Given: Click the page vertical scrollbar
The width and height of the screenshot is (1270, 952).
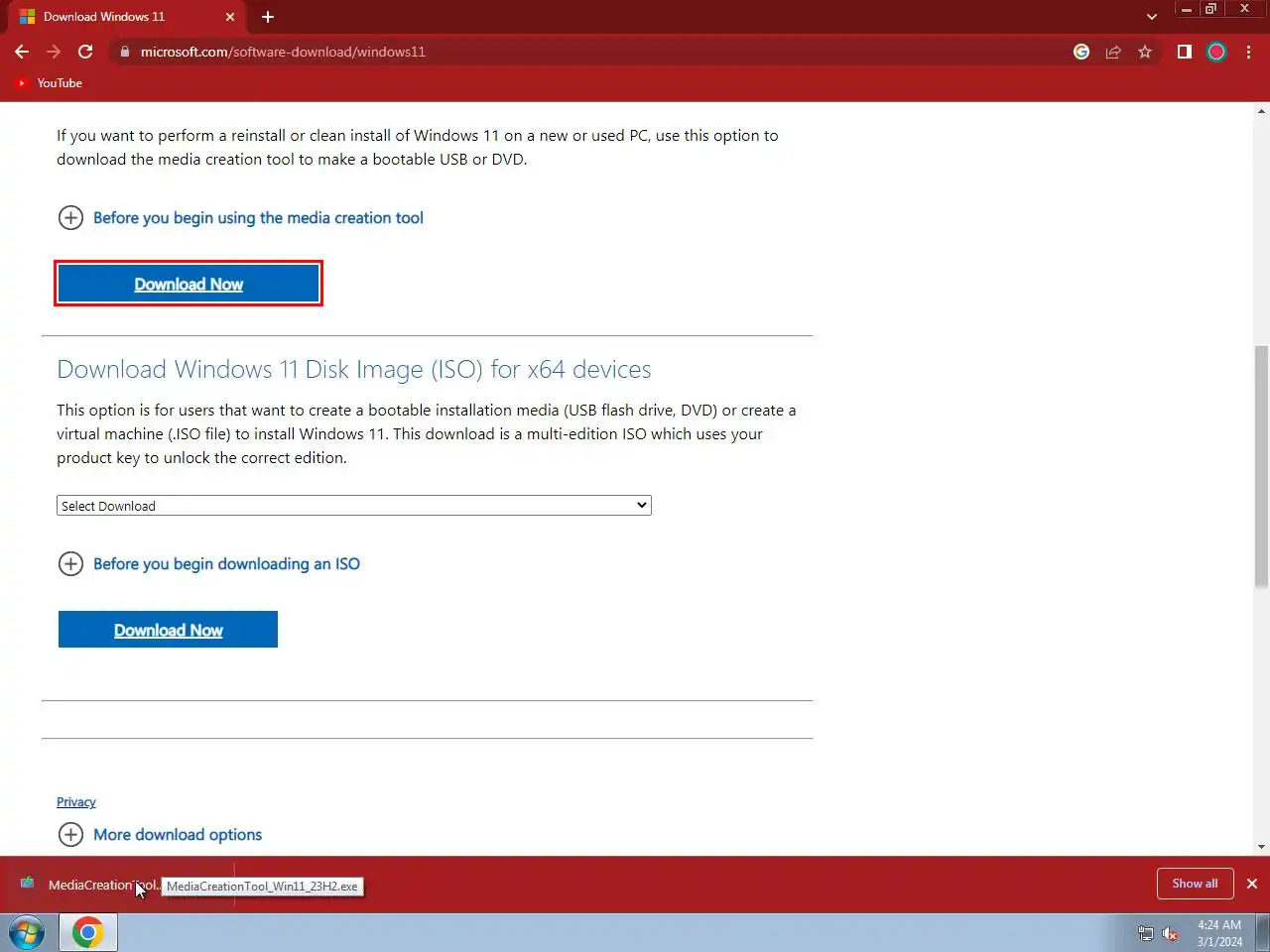Looking at the screenshot, I should pyautogui.click(x=1261, y=466).
